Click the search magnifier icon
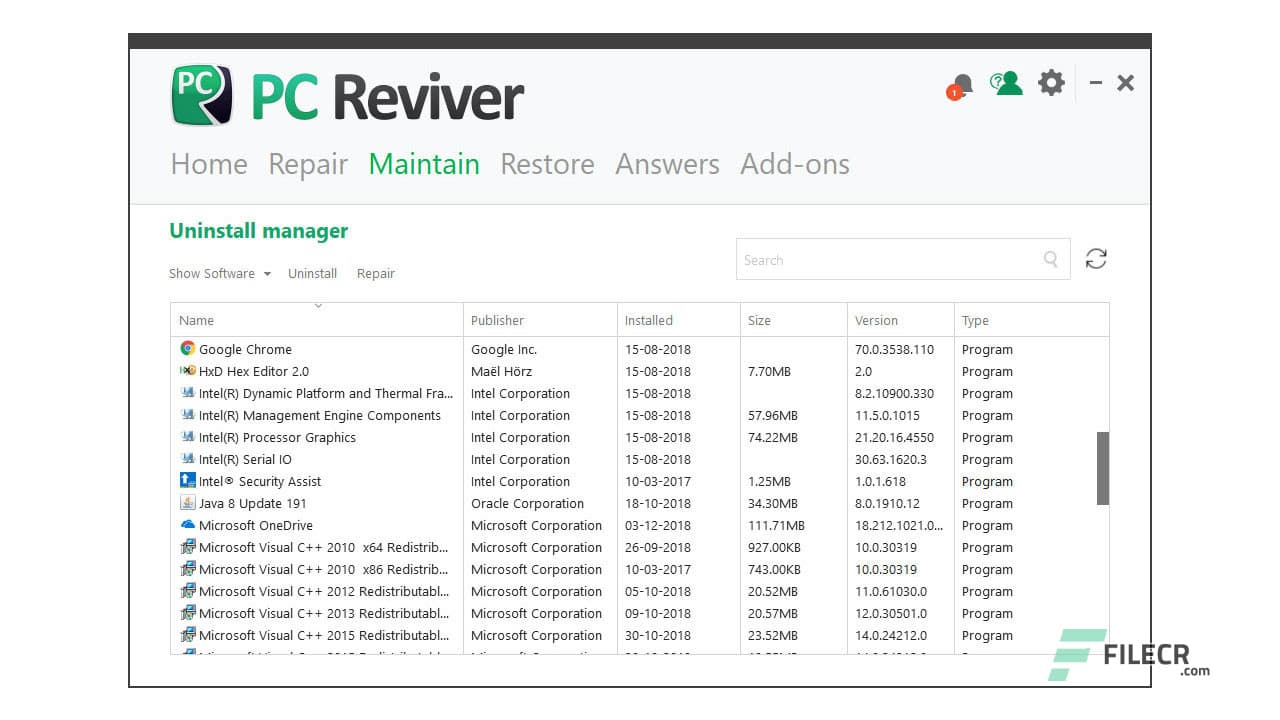 click(1049, 259)
